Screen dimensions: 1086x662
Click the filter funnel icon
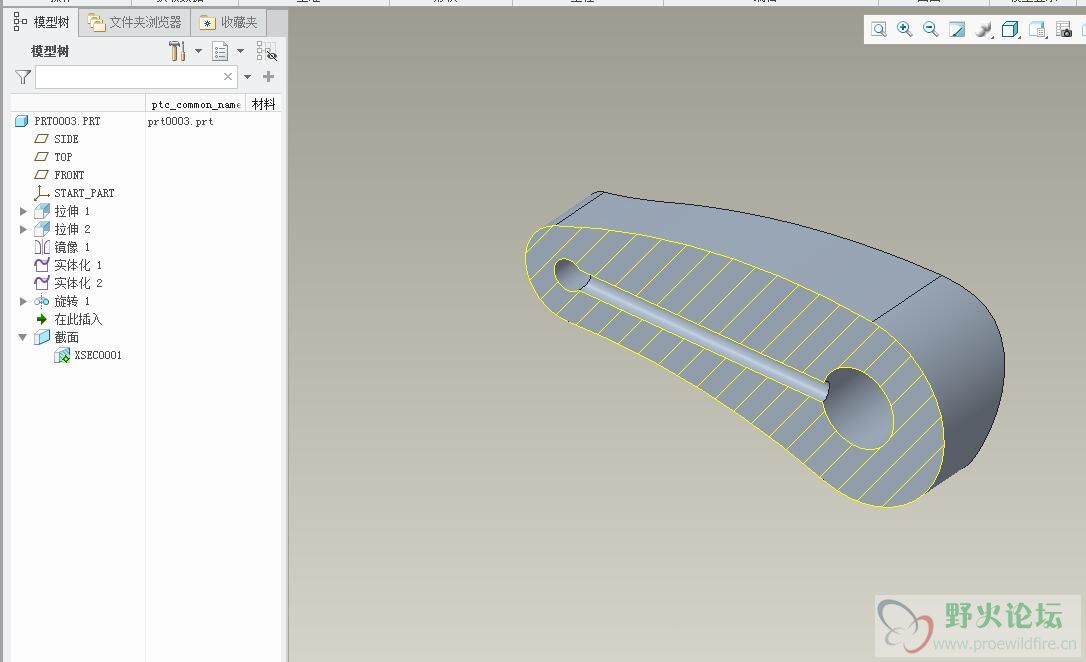(x=23, y=77)
